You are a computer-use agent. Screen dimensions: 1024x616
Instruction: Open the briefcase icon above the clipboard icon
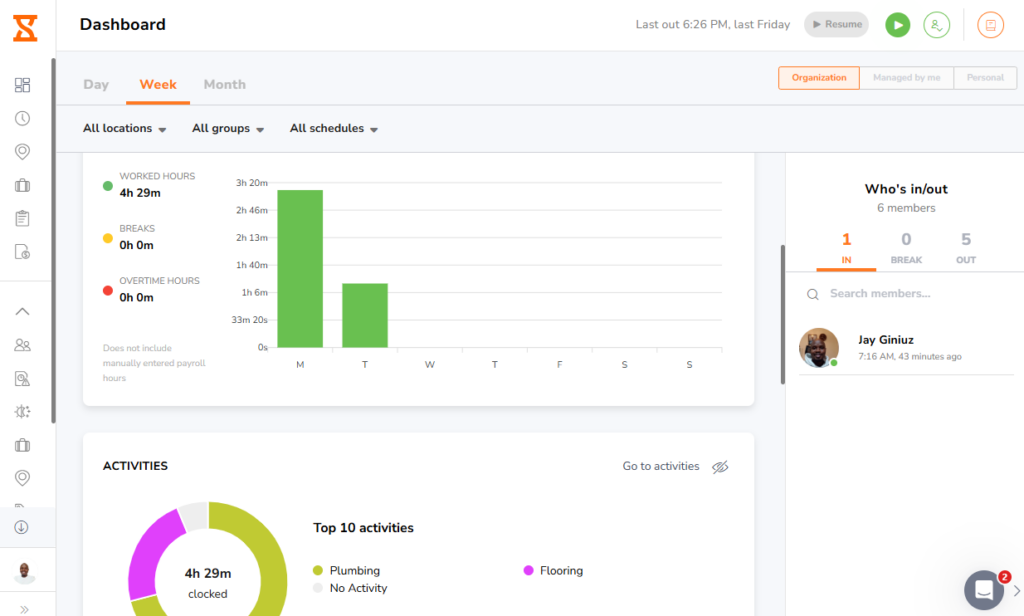click(x=22, y=186)
